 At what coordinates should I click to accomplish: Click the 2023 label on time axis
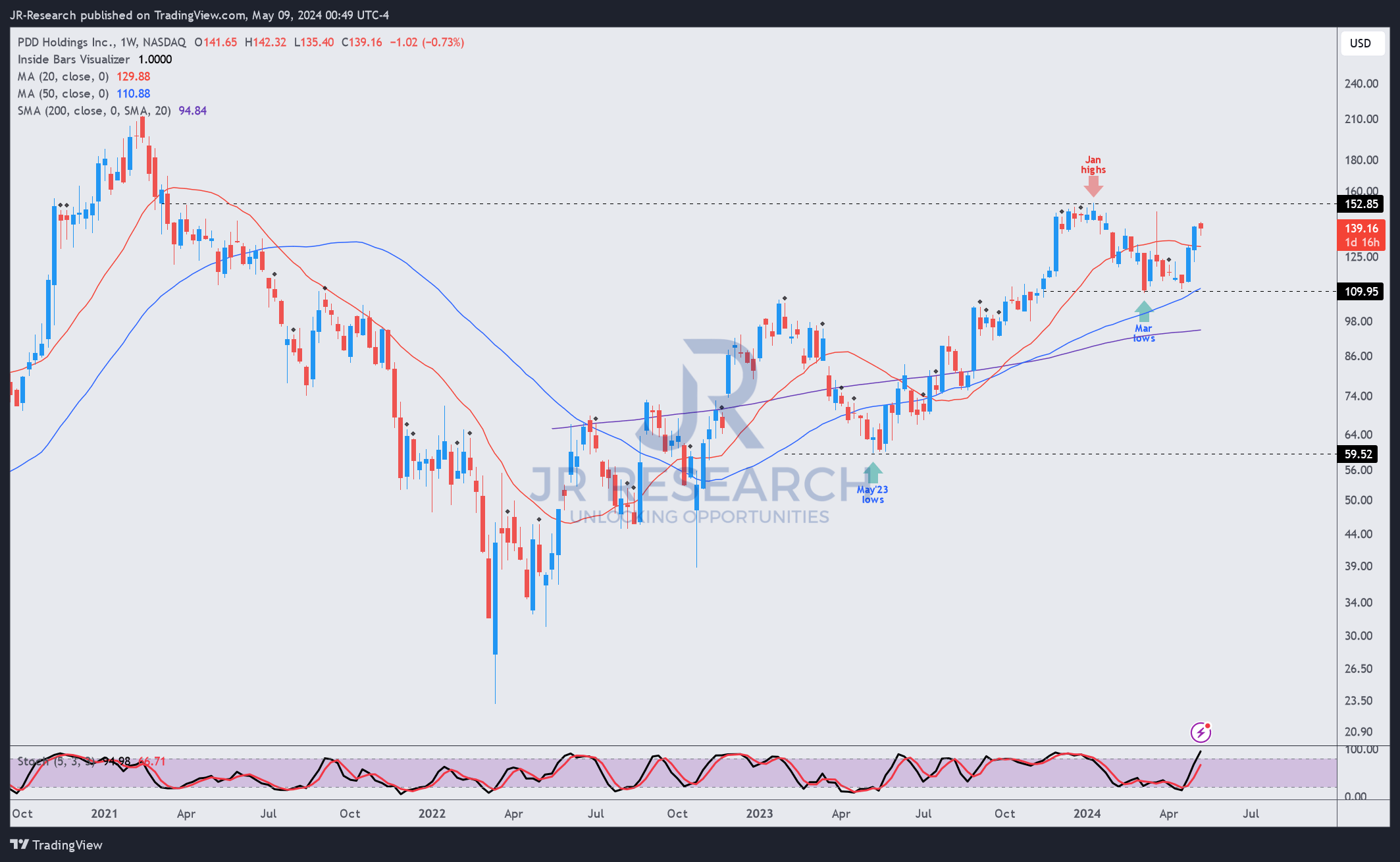click(759, 813)
